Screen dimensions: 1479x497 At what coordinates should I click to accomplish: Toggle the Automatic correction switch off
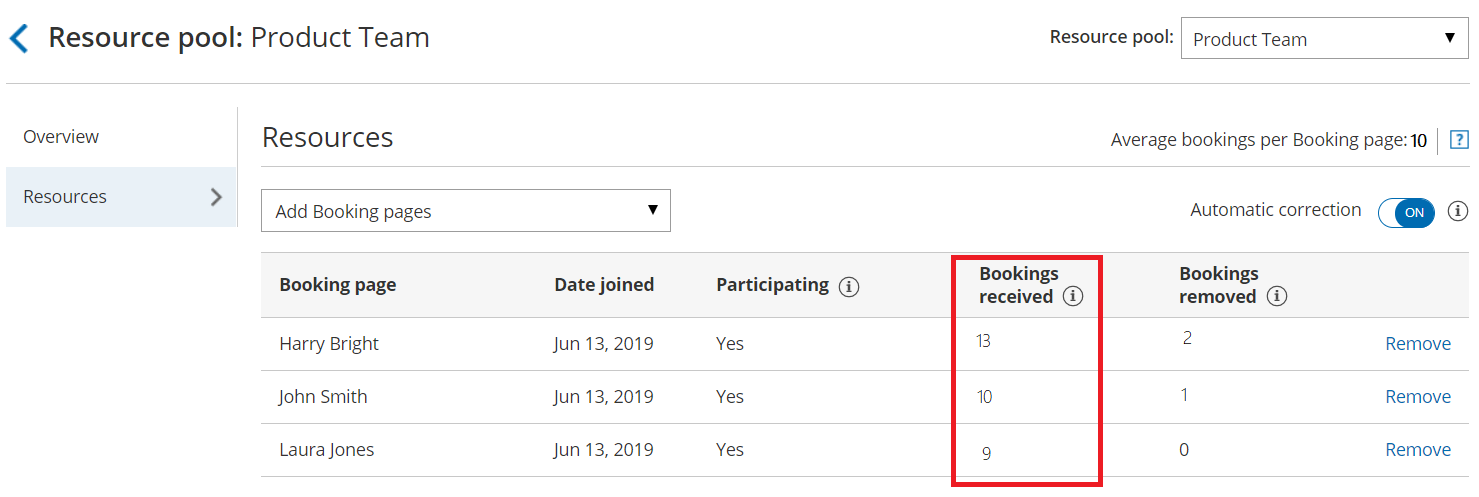[1406, 212]
